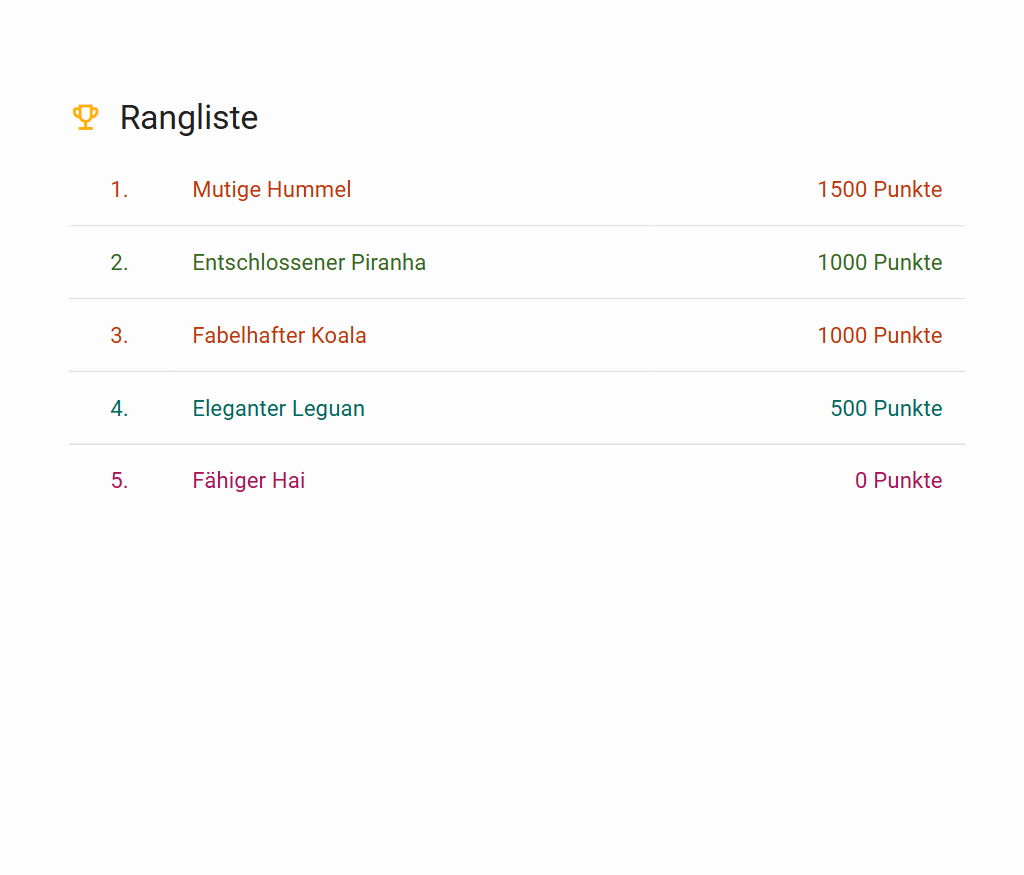1024x875 pixels.
Task: Click rank number 5.
Action: (119, 481)
